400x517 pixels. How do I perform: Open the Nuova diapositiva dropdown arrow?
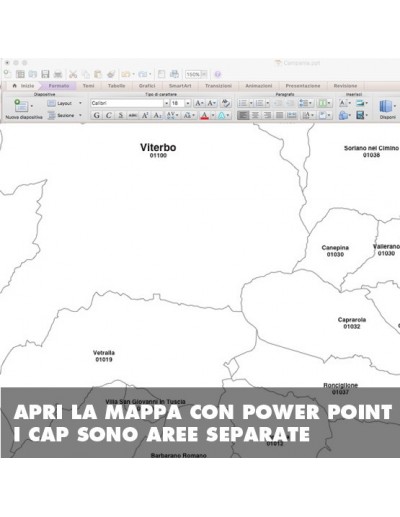(x=32, y=106)
